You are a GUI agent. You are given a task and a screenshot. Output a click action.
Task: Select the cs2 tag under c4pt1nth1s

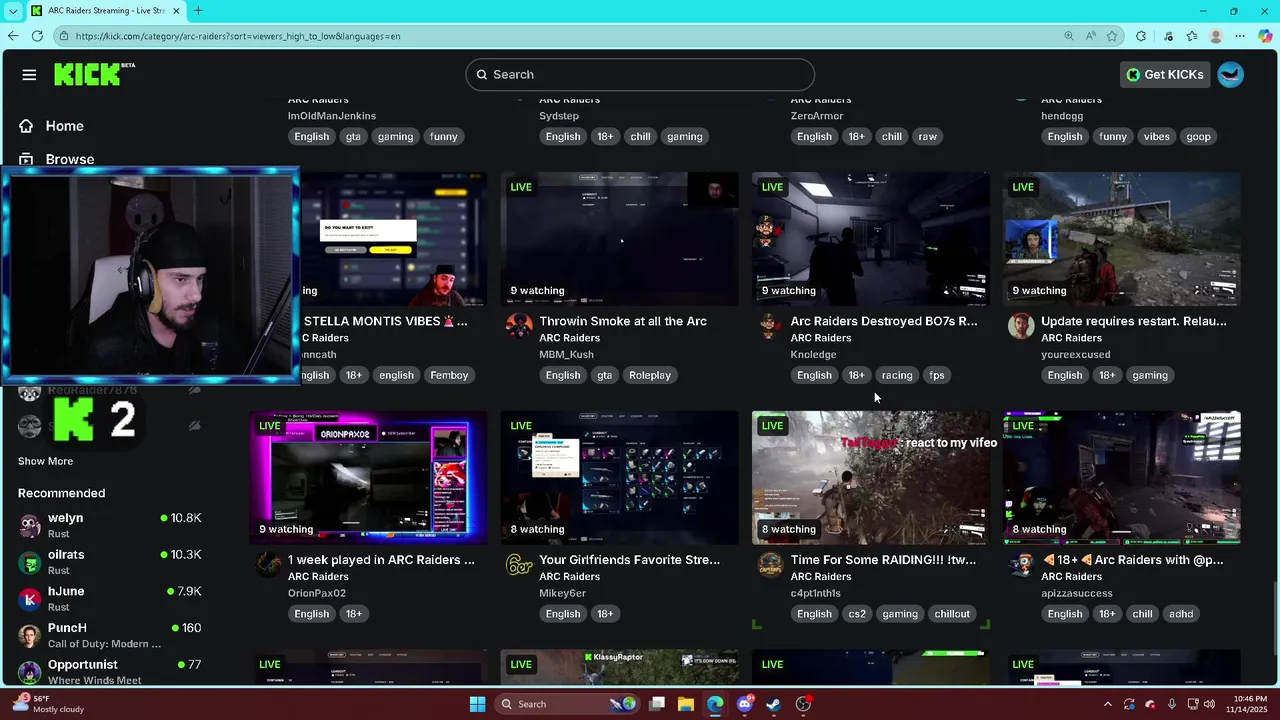click(857, 614)
